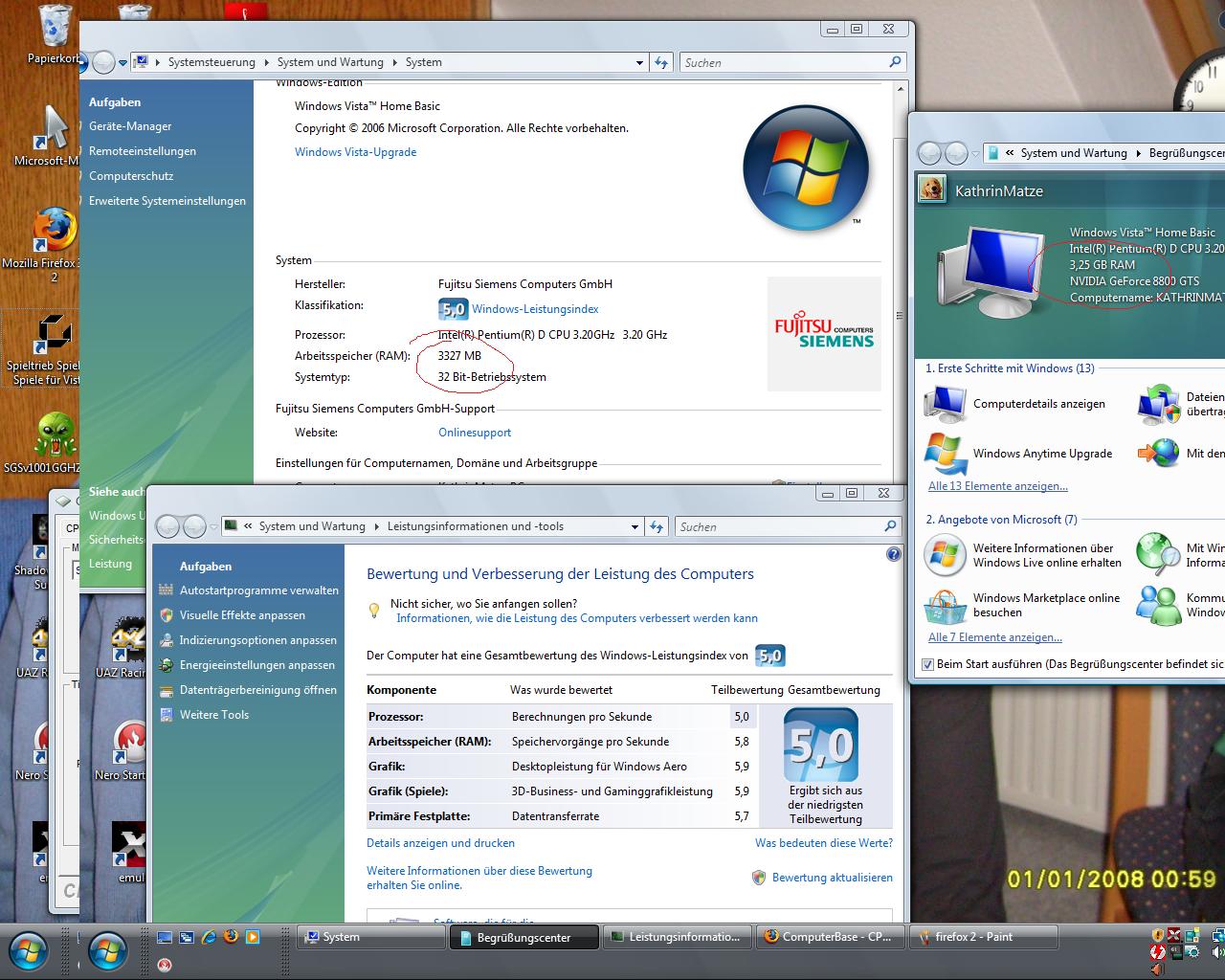This screenshot has width=1225, height=980.
Task: Switch to Begrüßungscenter taskbar button
Action: point(523,938)
